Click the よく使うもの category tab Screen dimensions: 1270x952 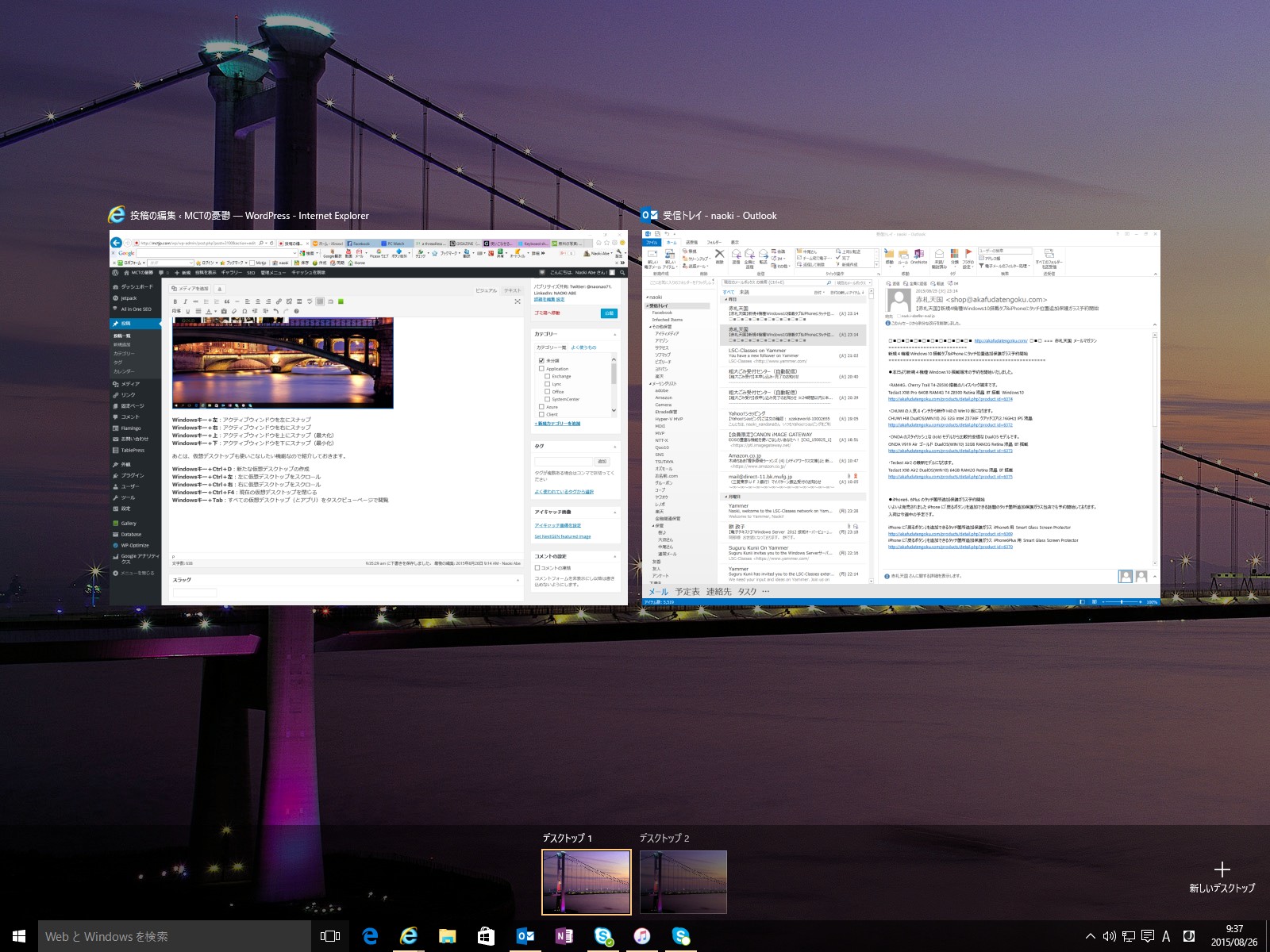[x=583, y=347]
